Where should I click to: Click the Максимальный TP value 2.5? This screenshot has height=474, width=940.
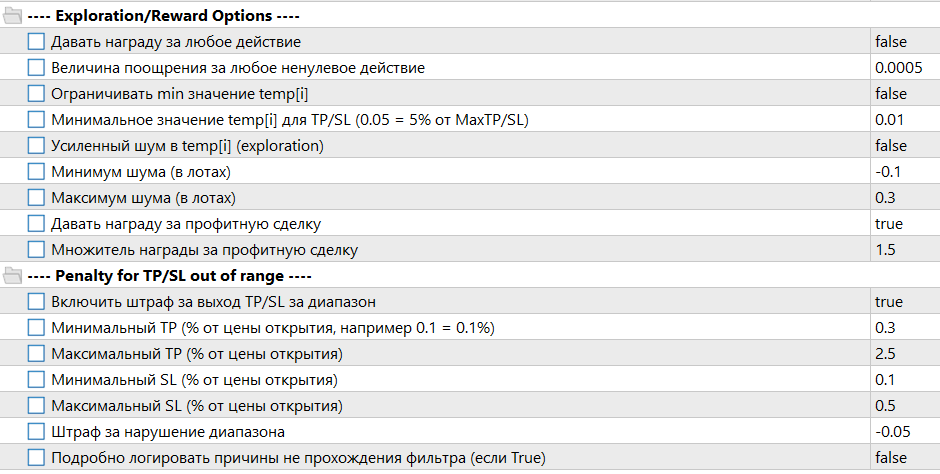pos(905,354)
